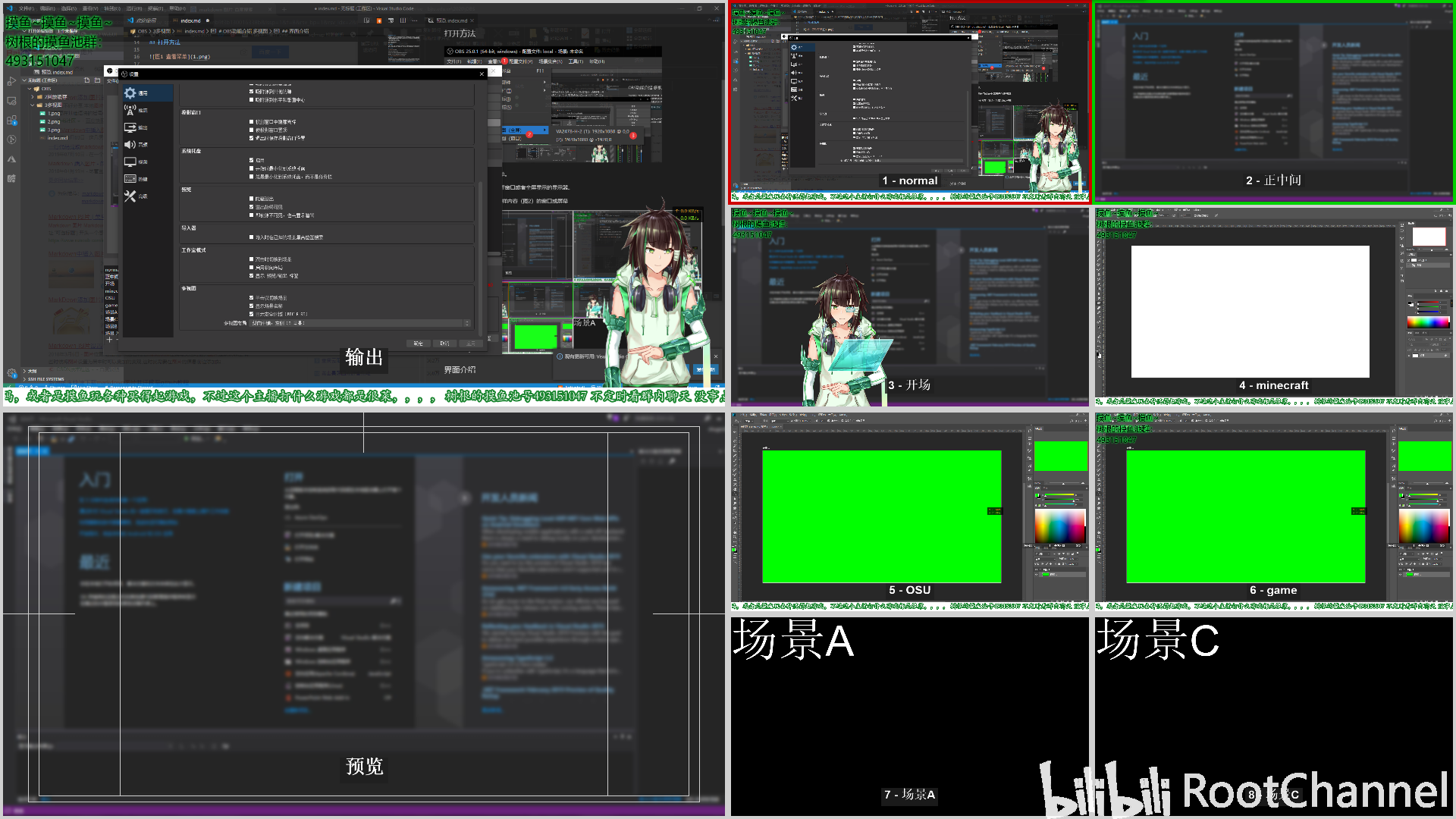This screenshot has height=819, width=1456.
Task: Switch to the index.md editor tab
Action: tap(190, 20)
